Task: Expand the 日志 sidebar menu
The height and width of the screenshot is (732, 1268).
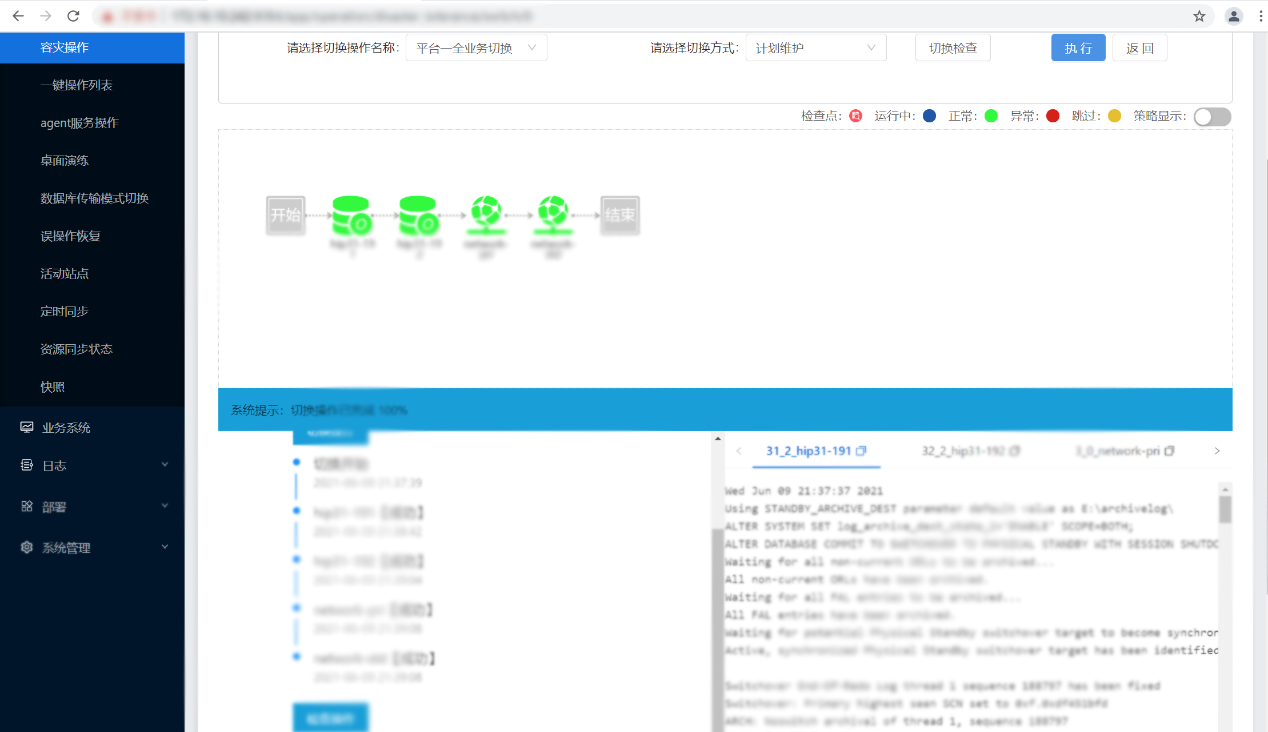Action: click(x=92, y=465)
